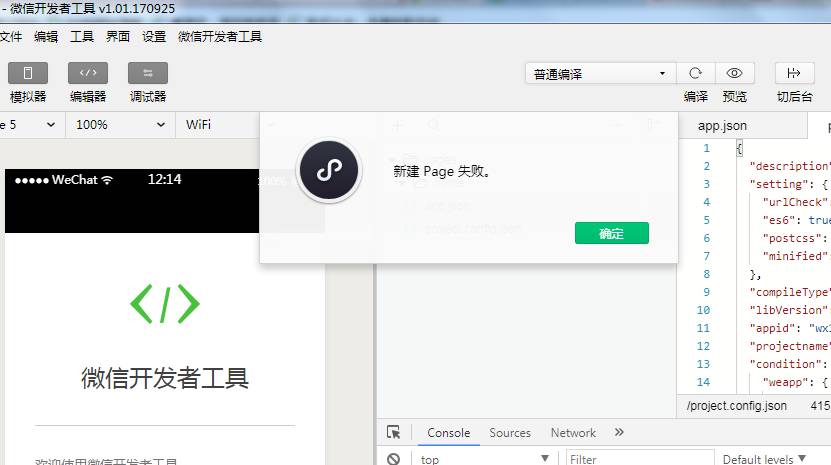Screen dimensions: 831x465
Task: Click the "description" key on line 2
Action: (x=789, y=166)
